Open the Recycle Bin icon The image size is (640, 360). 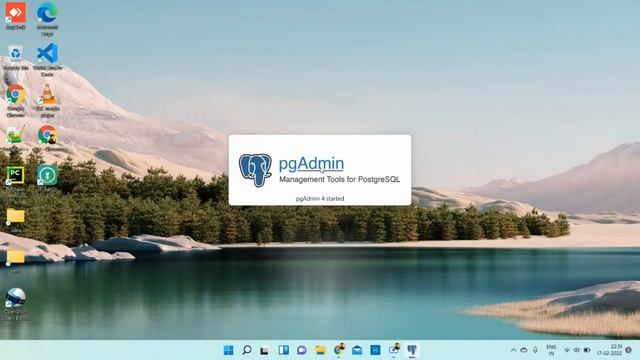pos(16,57)
